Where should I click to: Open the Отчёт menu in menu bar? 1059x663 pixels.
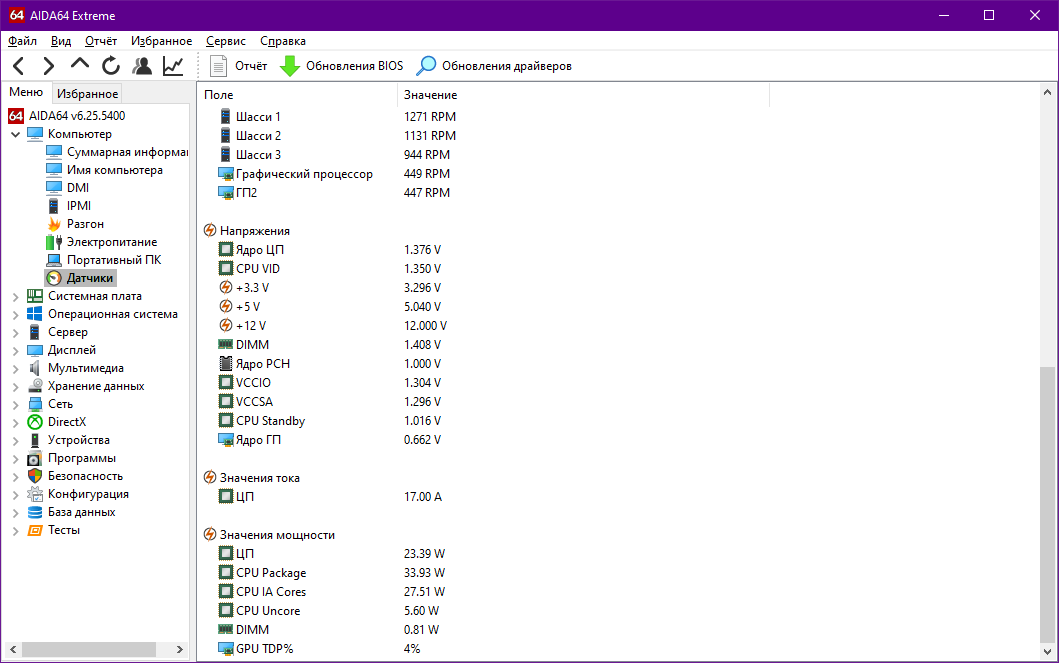point(101,41)
